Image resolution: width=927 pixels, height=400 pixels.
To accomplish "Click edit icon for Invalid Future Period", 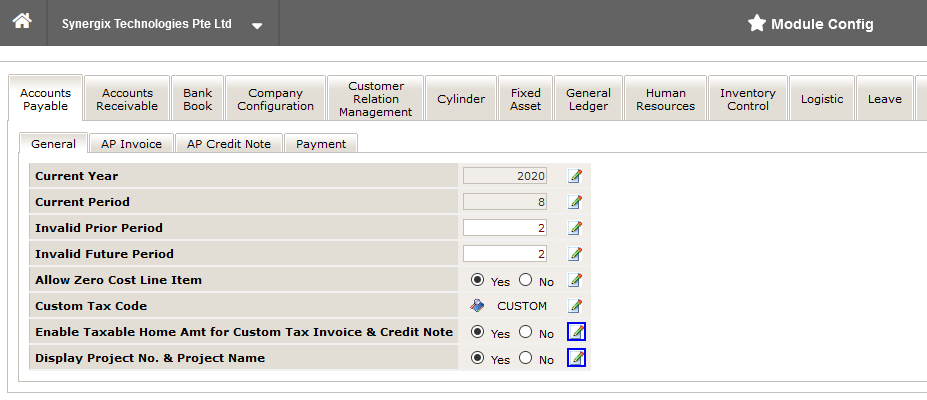I will coord(575,253).
